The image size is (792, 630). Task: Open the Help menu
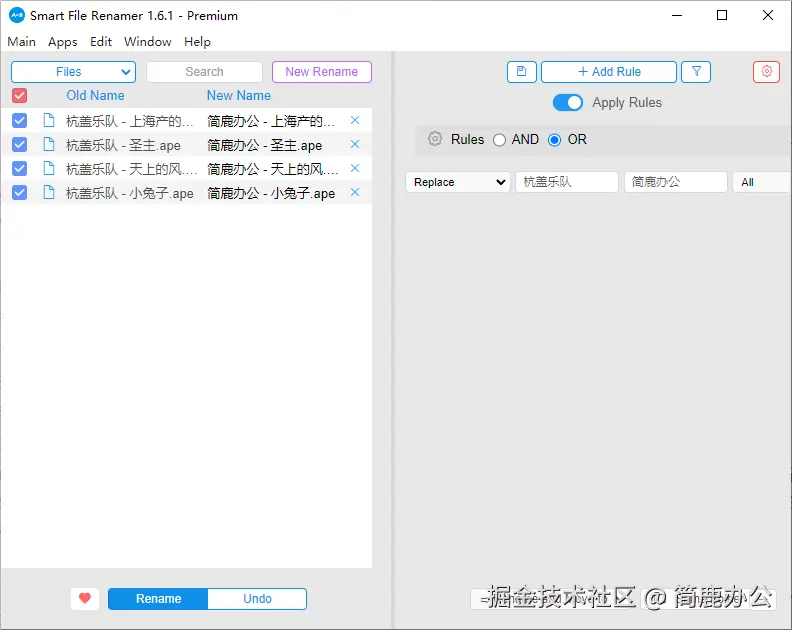197,41
